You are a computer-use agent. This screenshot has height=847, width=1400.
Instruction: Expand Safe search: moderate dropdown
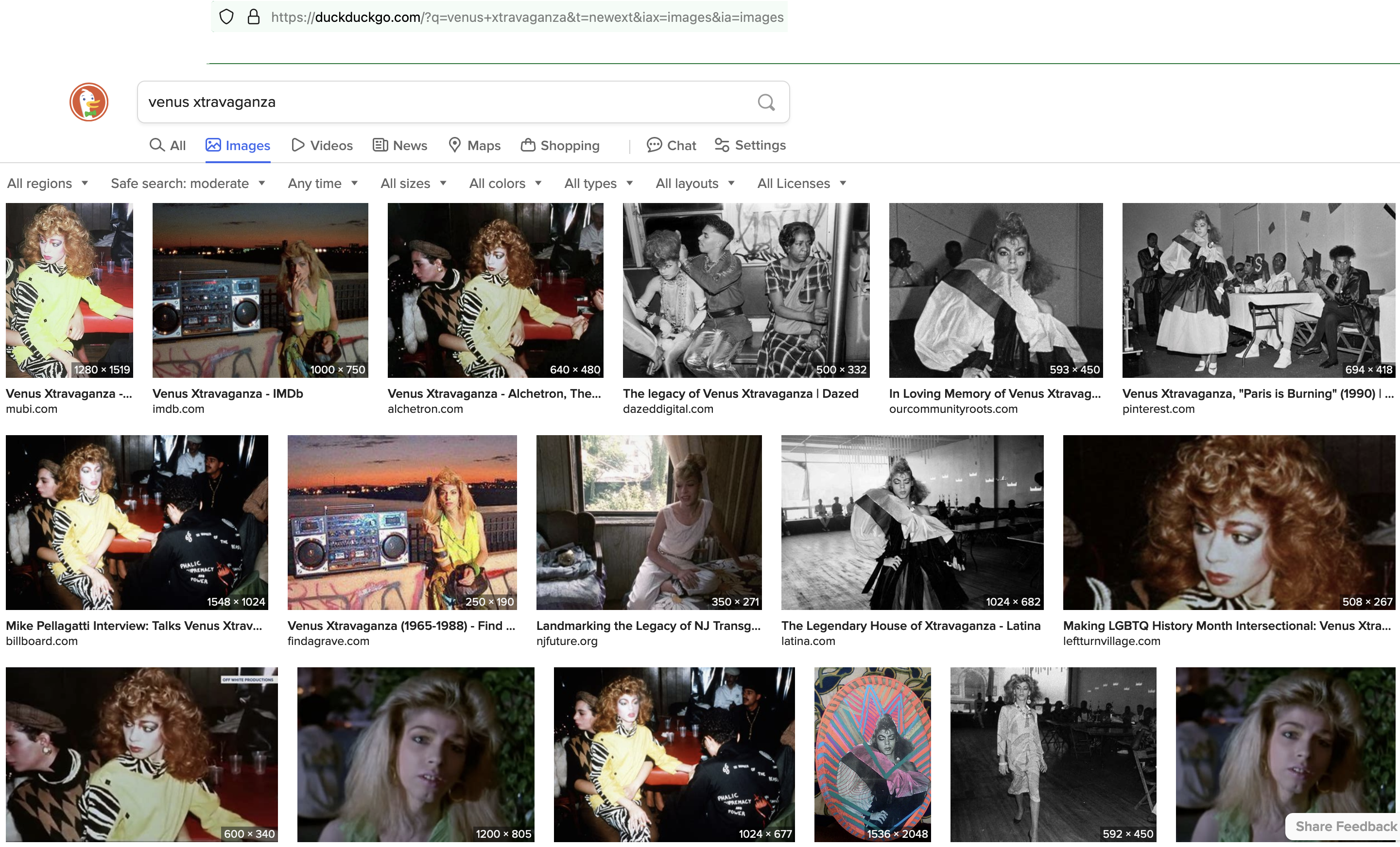188,184
